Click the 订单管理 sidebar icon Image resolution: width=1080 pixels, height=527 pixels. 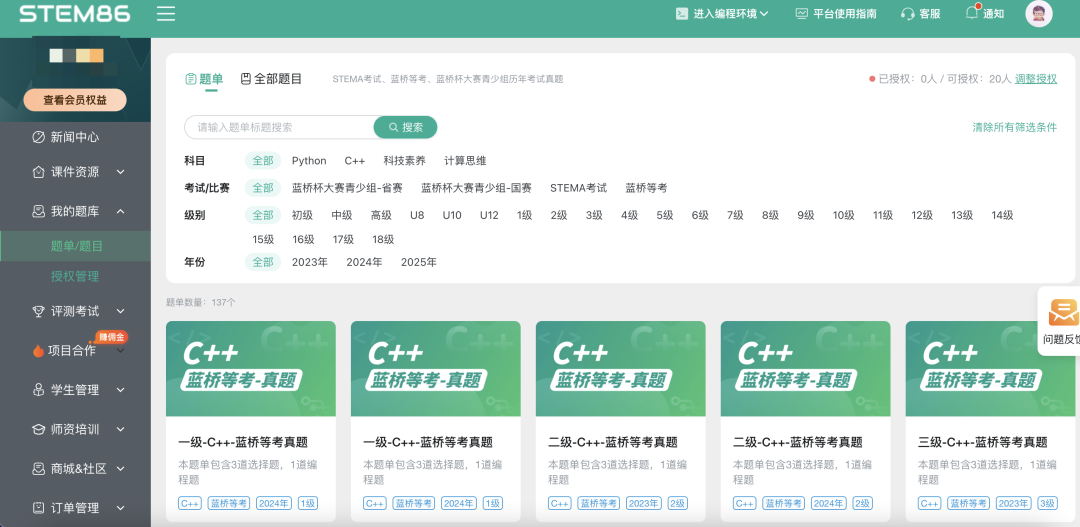(x=39, y=508)
